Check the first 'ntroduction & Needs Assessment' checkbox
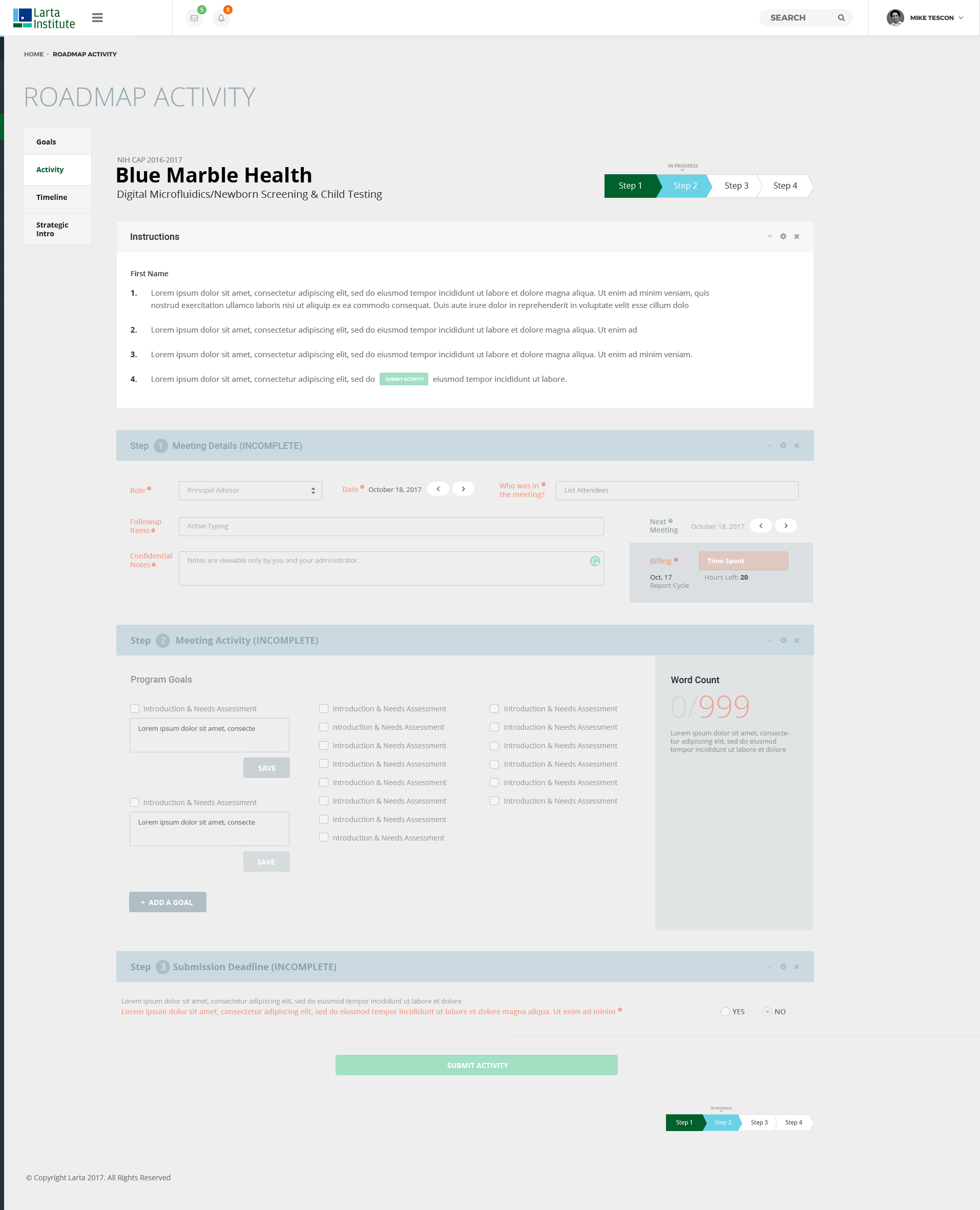Viewport: 980px width, 1210px height. 324,727
